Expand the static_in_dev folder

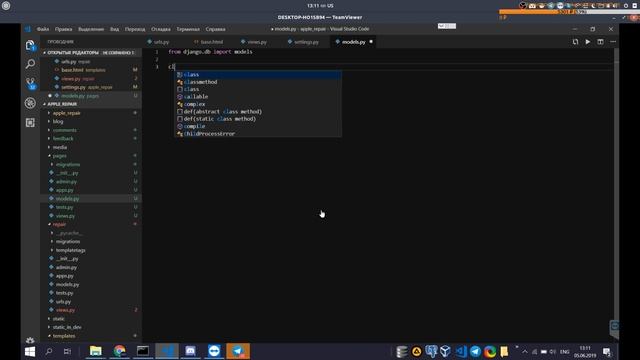pos(67,327)
